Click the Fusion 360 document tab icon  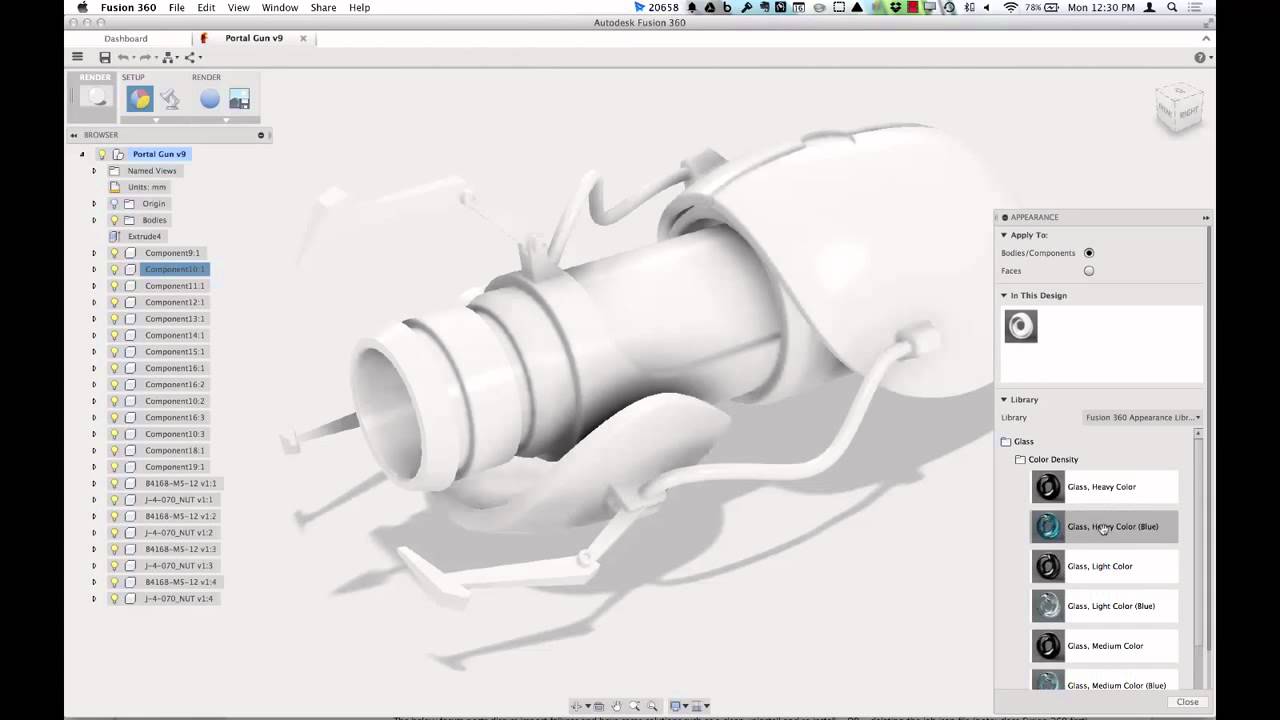[204, 38]
